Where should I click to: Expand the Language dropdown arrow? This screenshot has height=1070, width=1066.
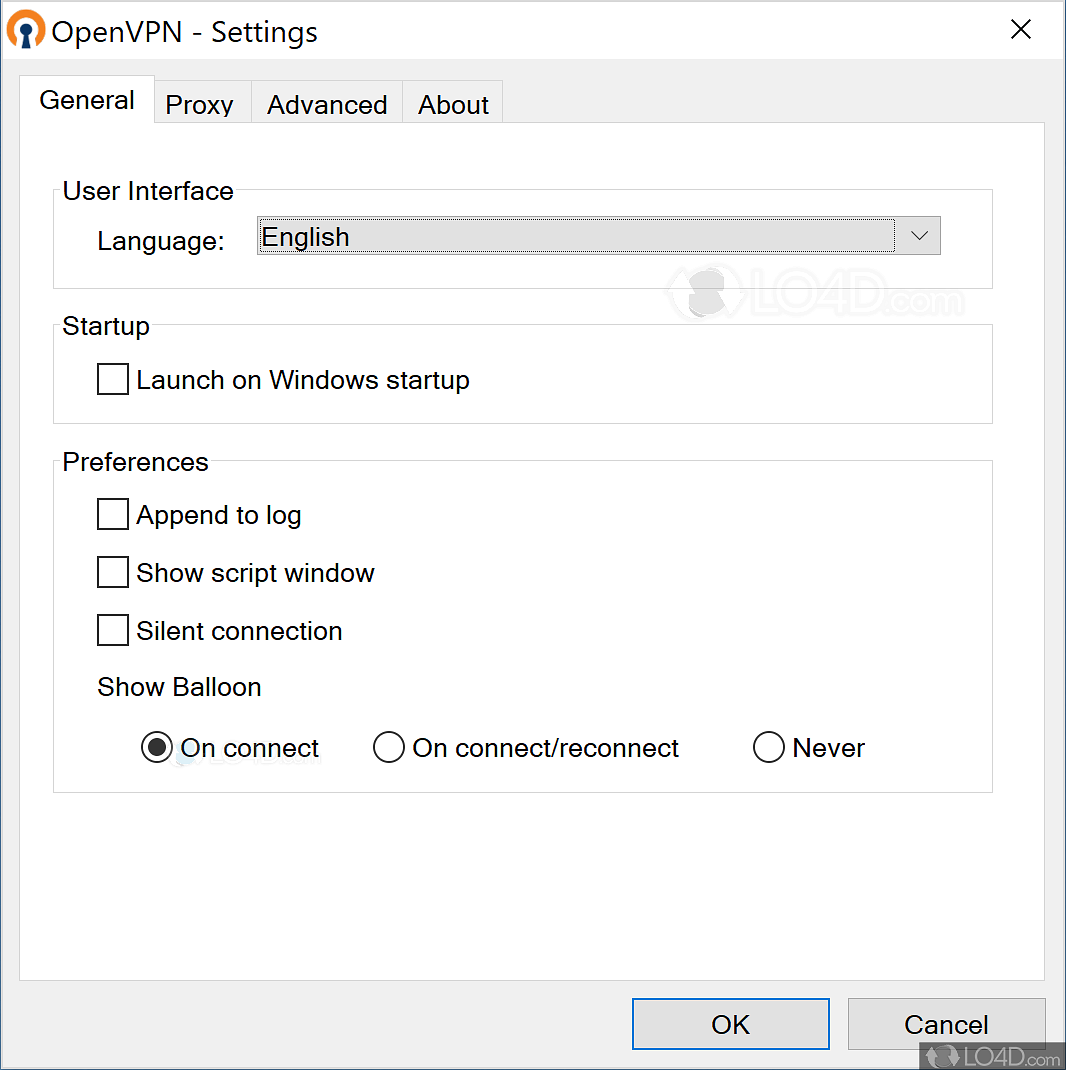[919, 237]
